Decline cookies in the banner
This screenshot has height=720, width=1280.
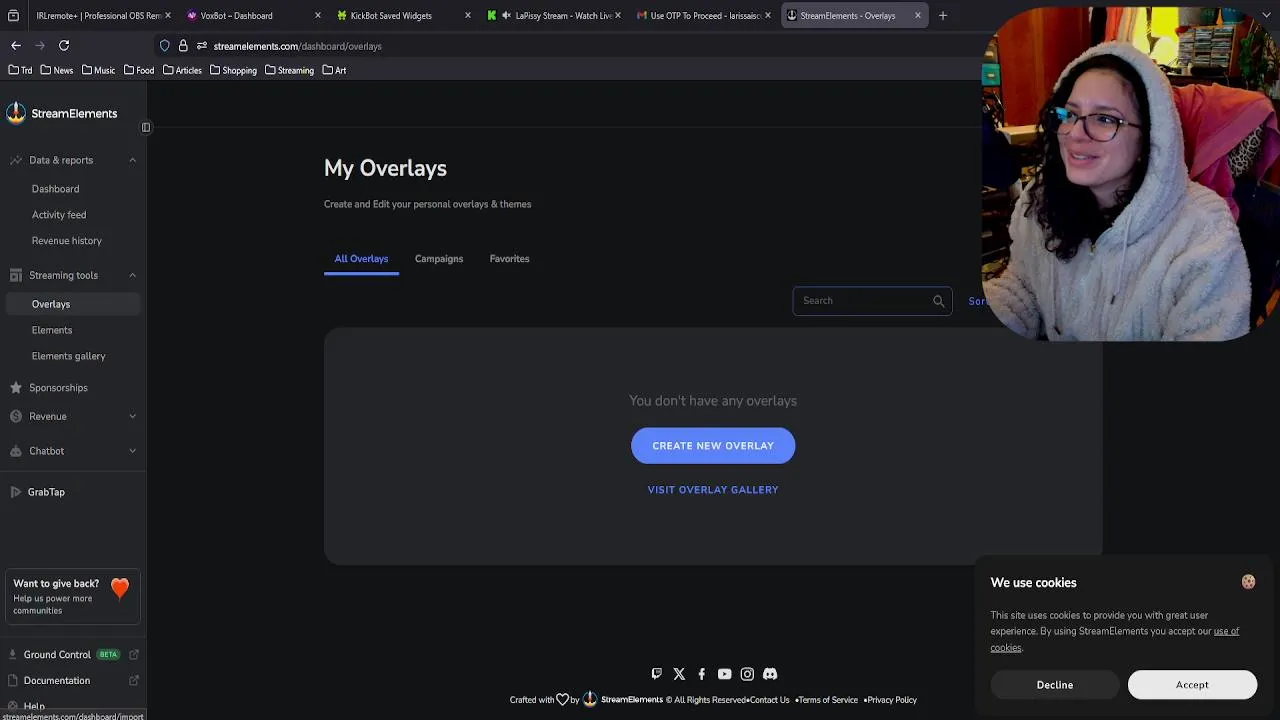[x=1055, y=685]
